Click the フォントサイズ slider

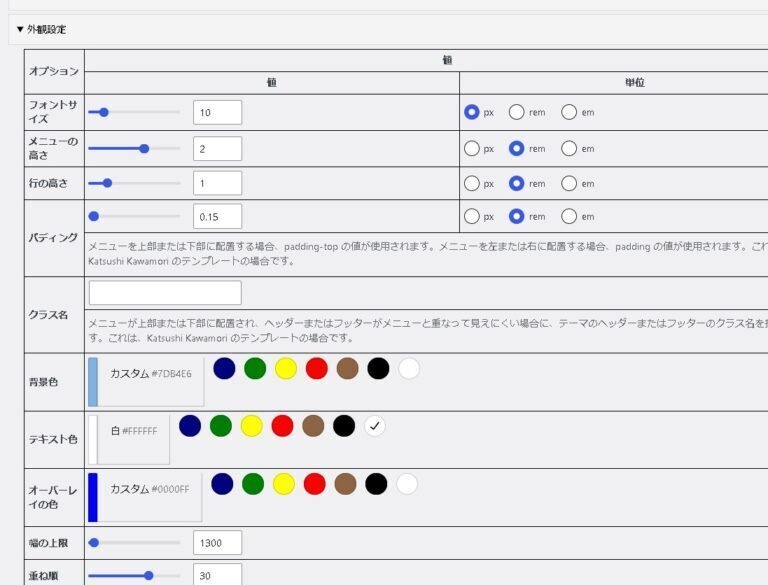tap(134, 112)
